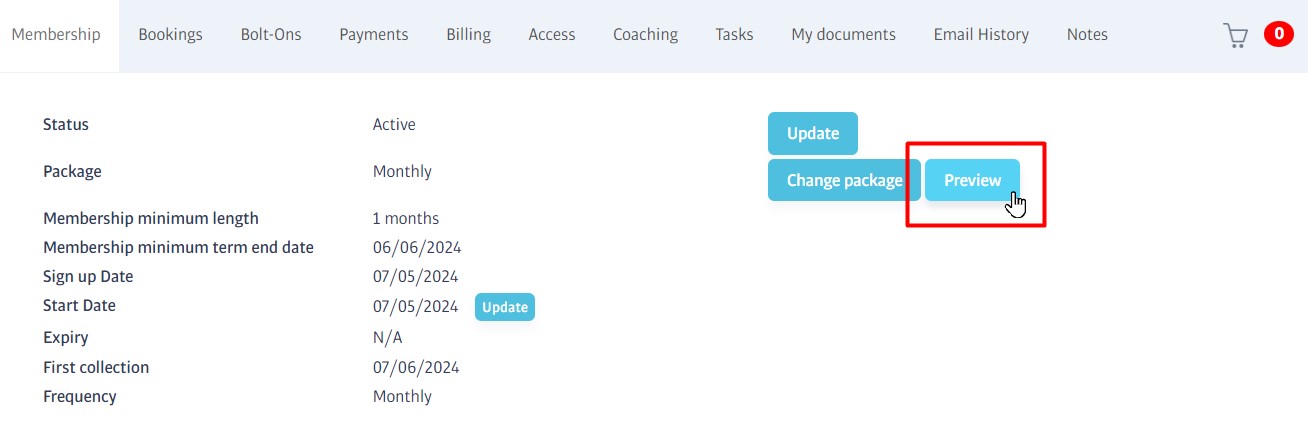
Task: Open the Notes tab
Action: [1087, 35]
